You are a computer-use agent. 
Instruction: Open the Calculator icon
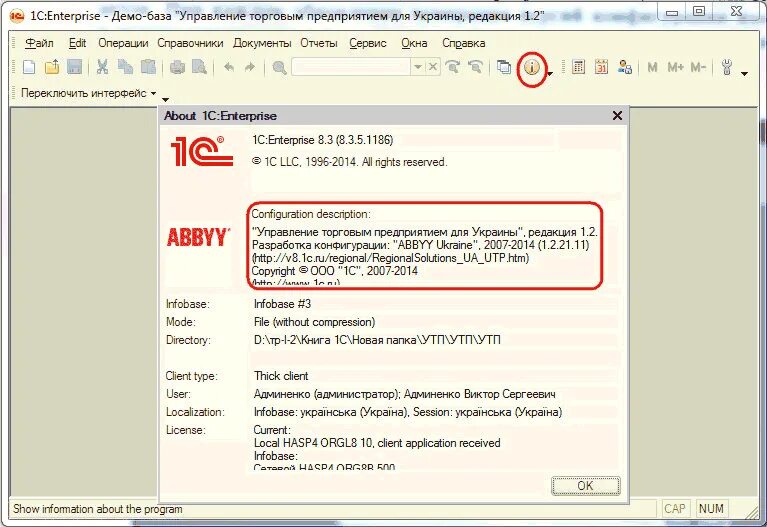tap(578, 67)
